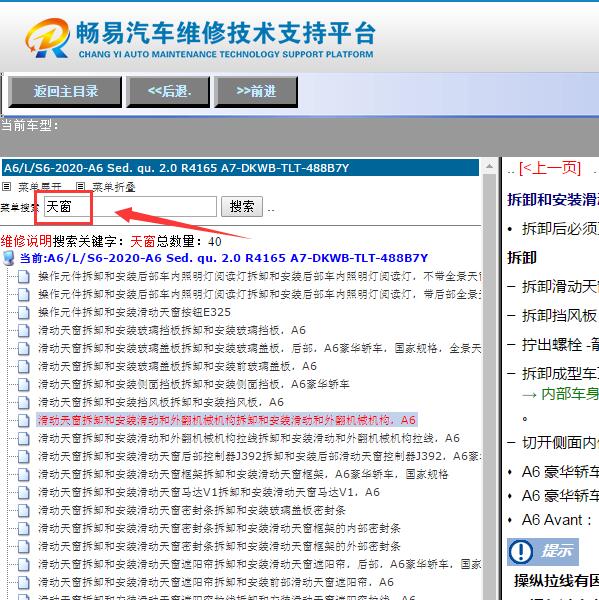Open 拆卸和安装前玻璃盖板，A6 entry

pyautogui.click(x=177, y=366)
